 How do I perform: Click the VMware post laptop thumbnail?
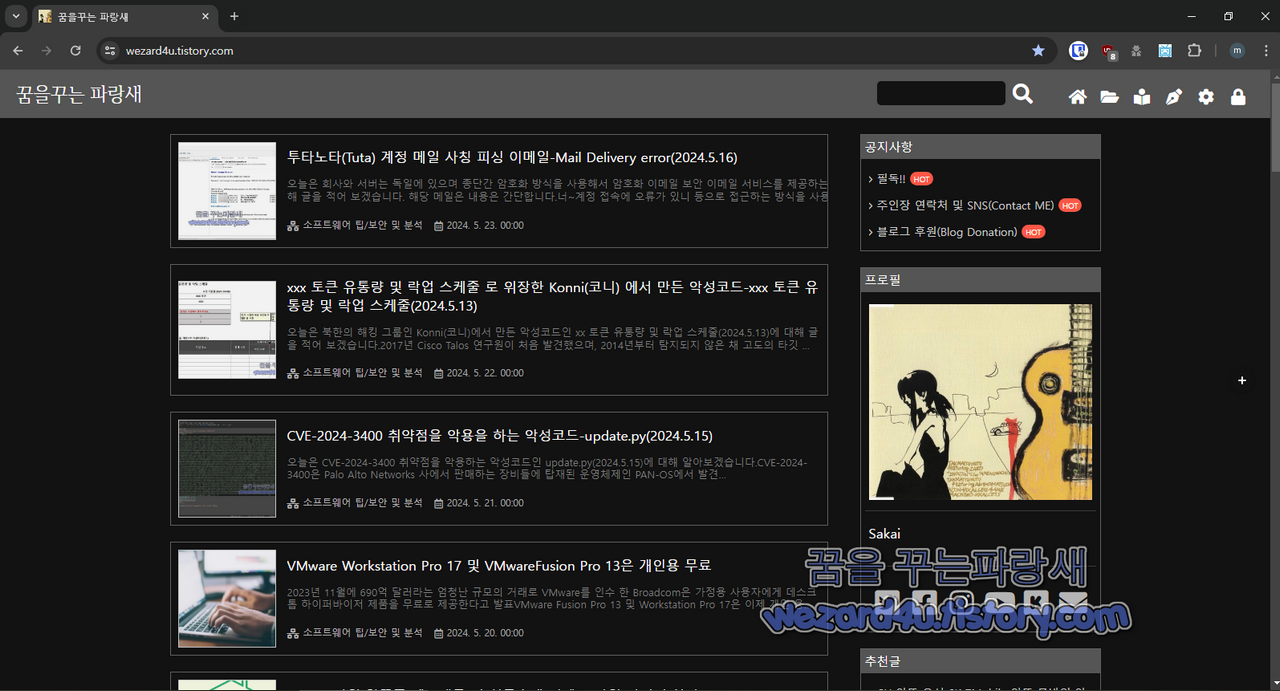click(x=227, y=599)
